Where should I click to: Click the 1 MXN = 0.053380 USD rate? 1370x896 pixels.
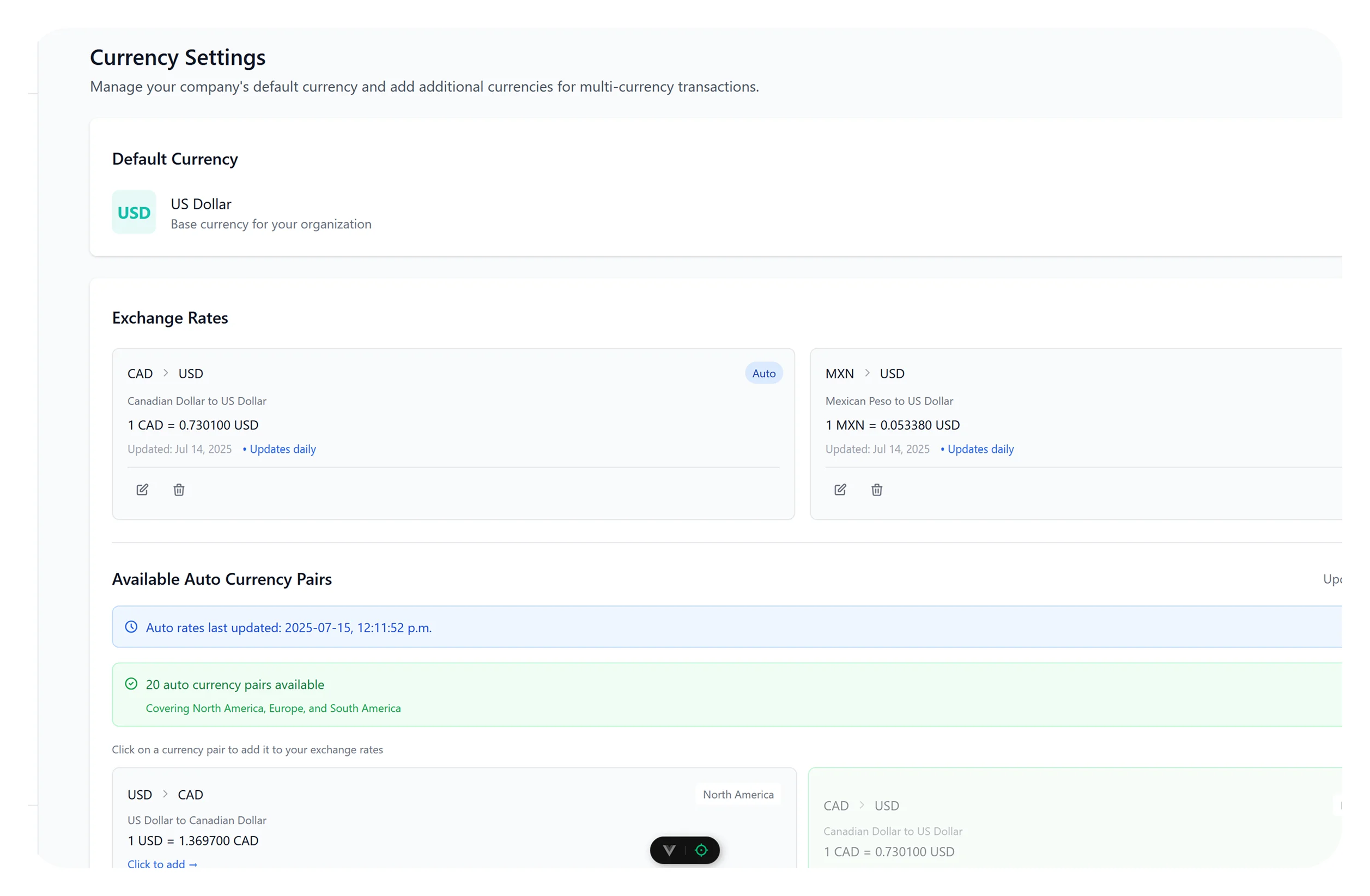[892, 425]
